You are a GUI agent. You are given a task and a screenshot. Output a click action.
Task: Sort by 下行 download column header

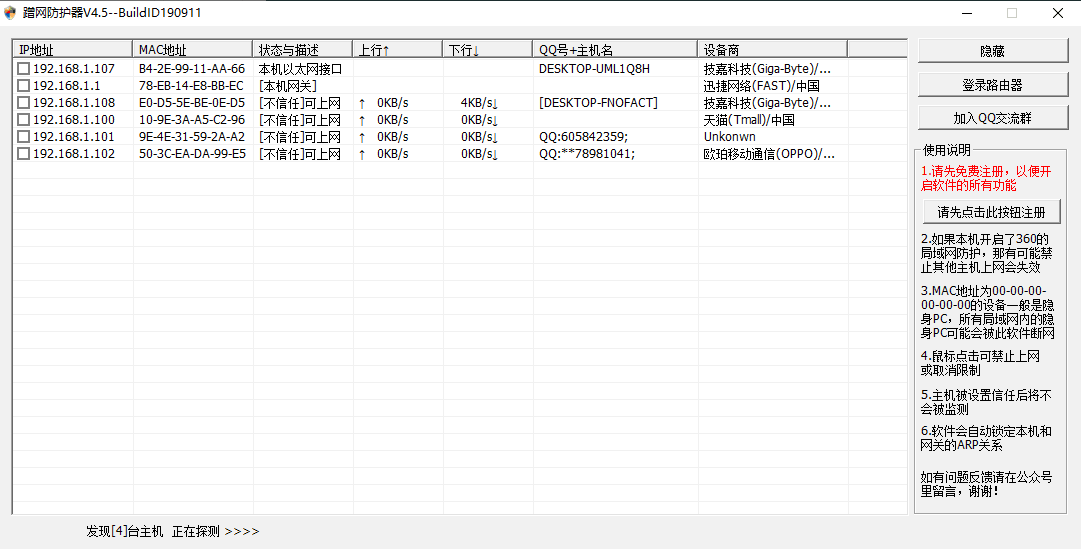point(487,49)
